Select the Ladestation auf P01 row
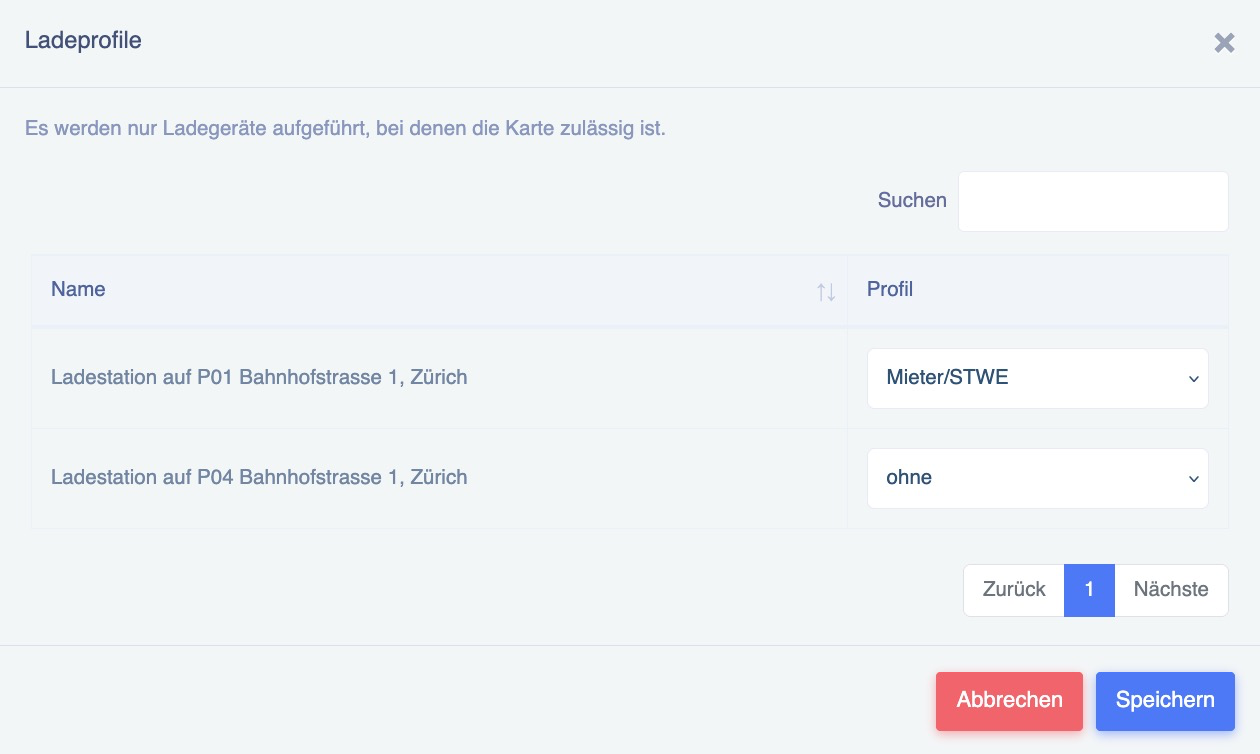This screenshot has height=754, width=1260. (x=630, y=378)
